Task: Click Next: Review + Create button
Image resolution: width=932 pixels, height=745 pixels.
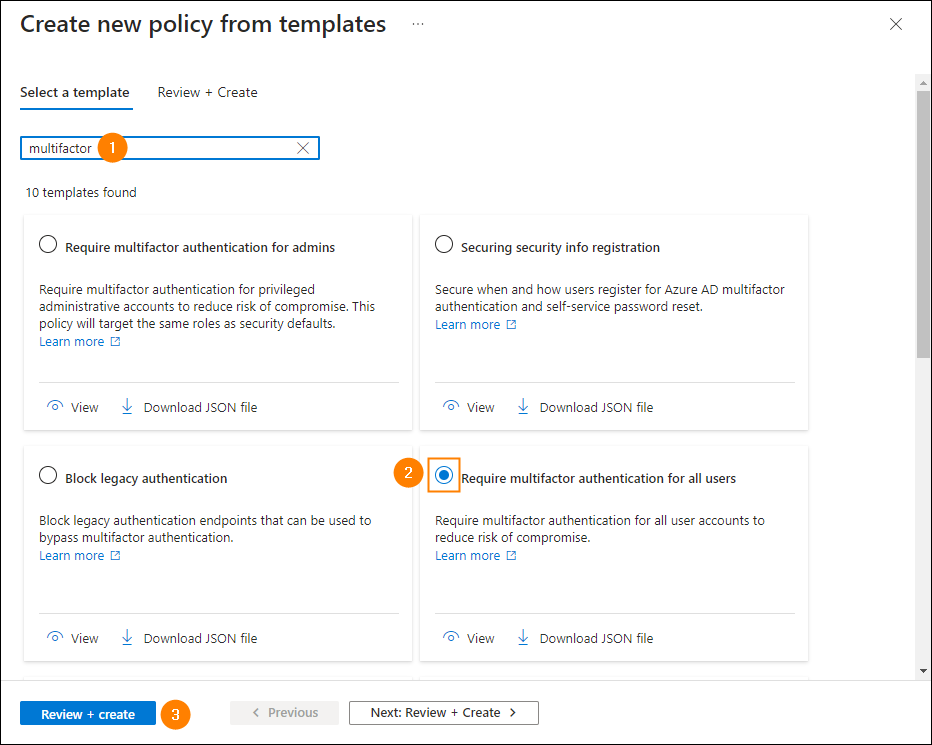Action: coord(444,713)
